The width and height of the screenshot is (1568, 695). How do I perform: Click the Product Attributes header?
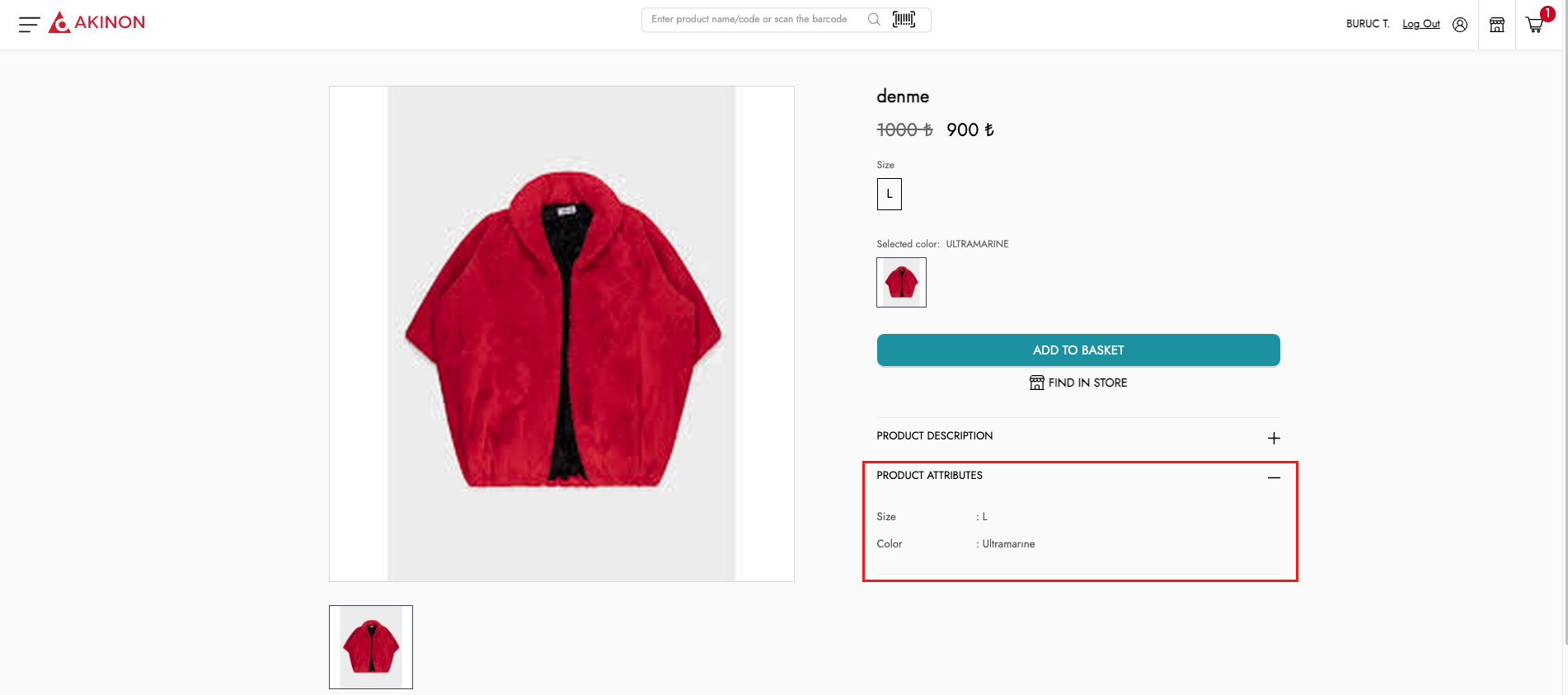coord(929,476)
